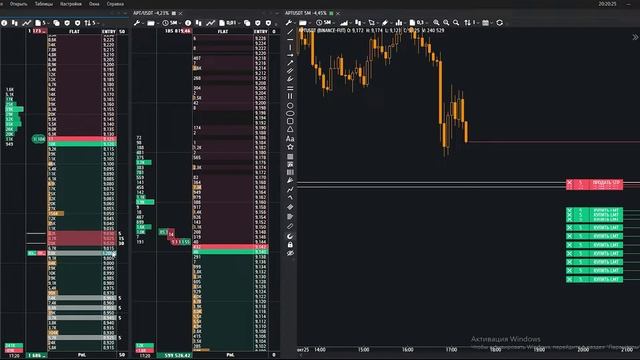Viewport: 640px width, 360px height.
Task: Click price 9.226 in middle order book
Action: tap(260, 38)
